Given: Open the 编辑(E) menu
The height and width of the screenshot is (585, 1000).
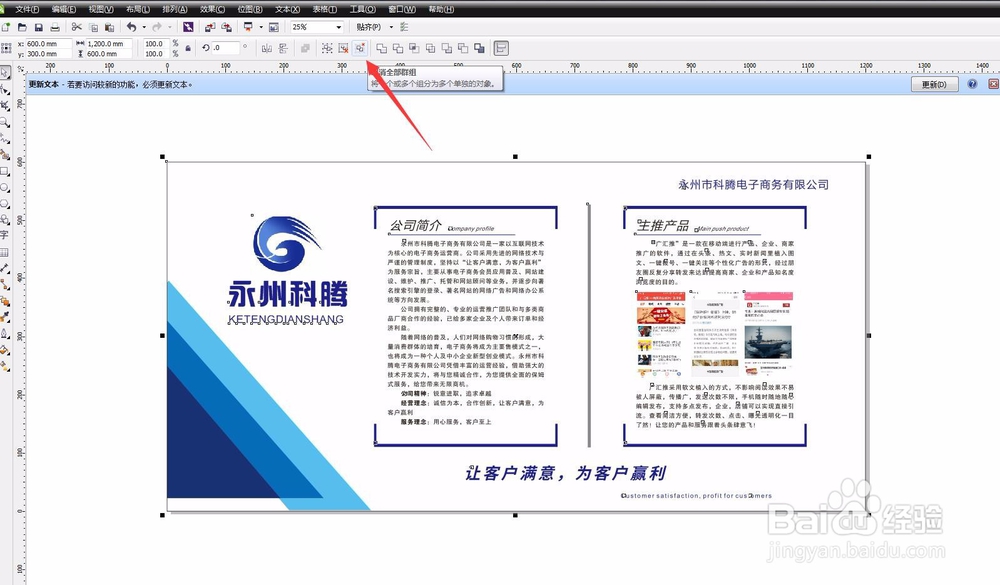Looking at the screenshot, I should coord(64,9).
